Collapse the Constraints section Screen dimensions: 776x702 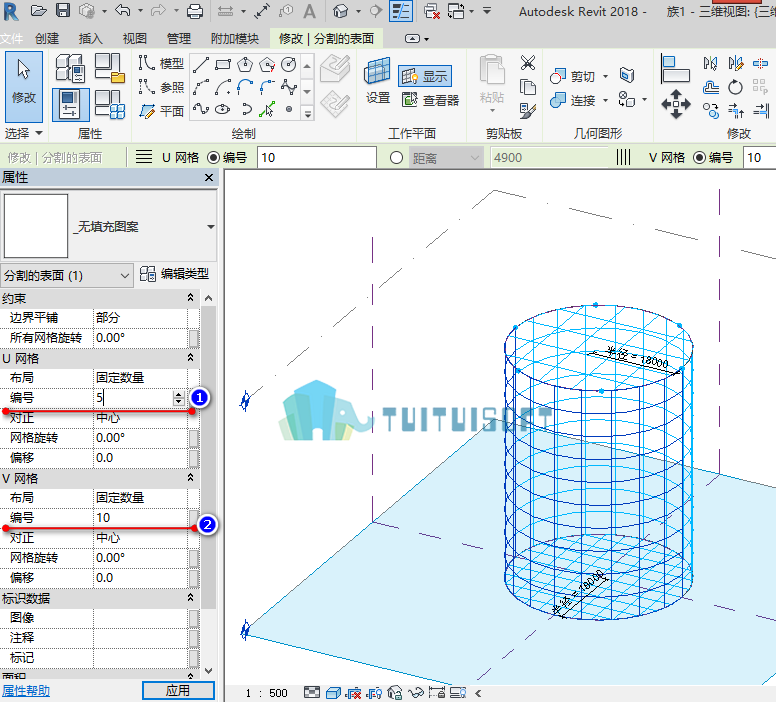pyautogui.click(x=190, y=297)
